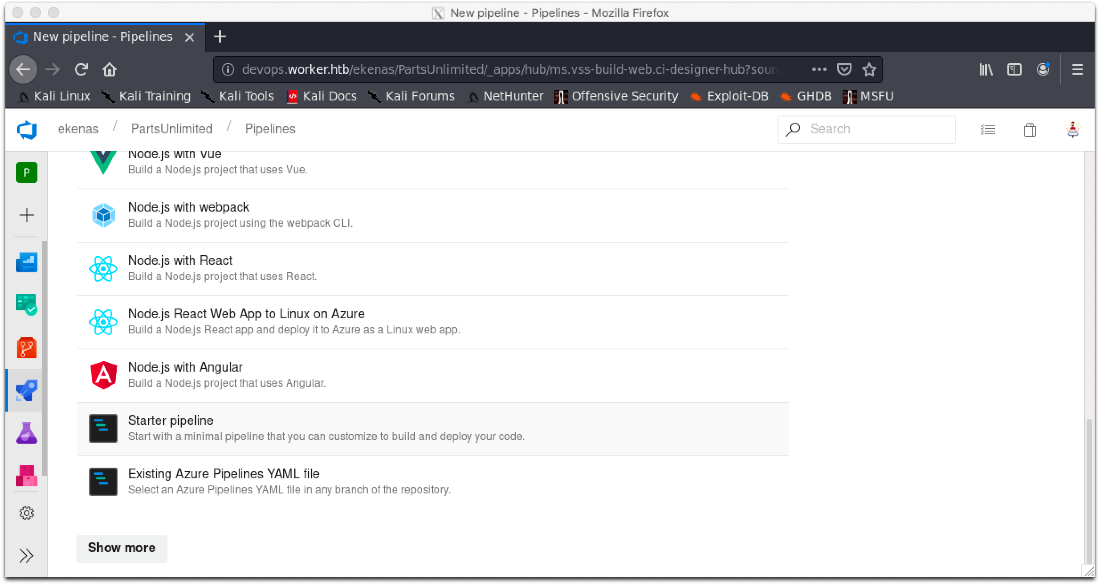This screenshot has width=1100, height=585.
Task: Click Firefox reload button
Action: pyautogui.click(x=81, y=69)
